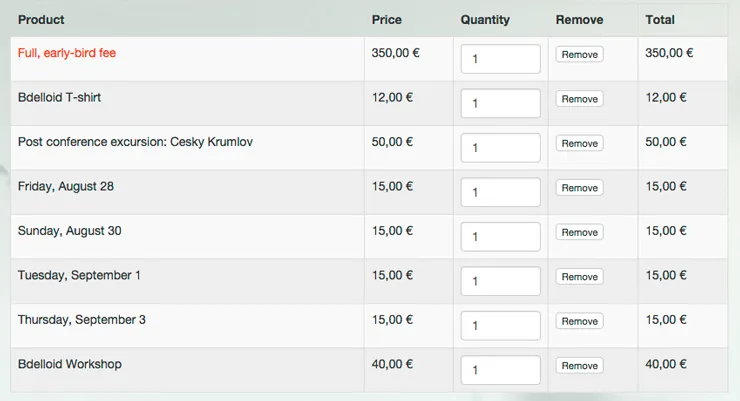Remove the Tuesday, September 1 item
This screenshot has height=401, width=740.
580,276
